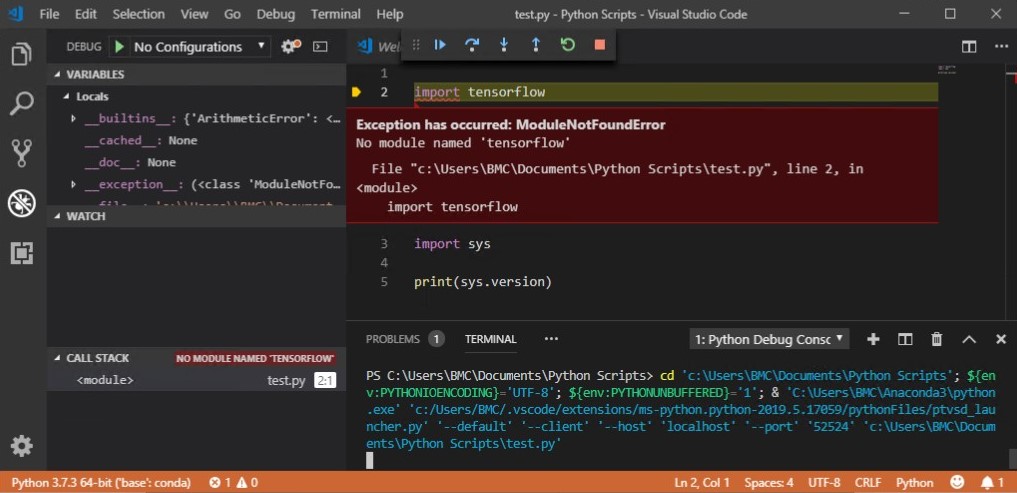Step Out in the debug toolbar
Screen dimensions: 1017x493
[536, 45]
